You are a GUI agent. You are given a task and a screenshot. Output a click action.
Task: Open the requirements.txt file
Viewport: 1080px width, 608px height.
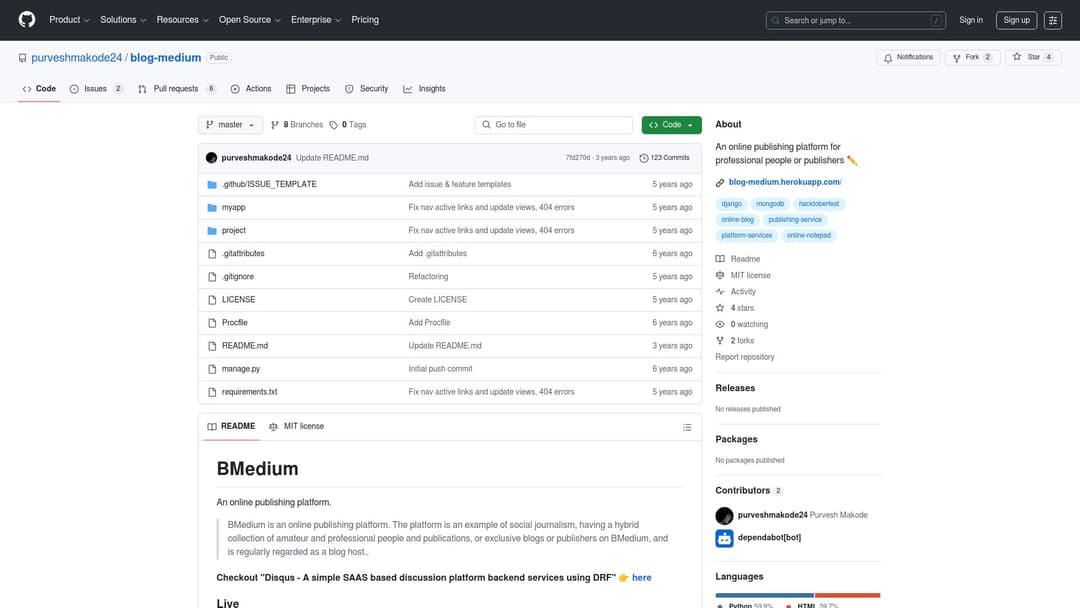click(249, 392)
